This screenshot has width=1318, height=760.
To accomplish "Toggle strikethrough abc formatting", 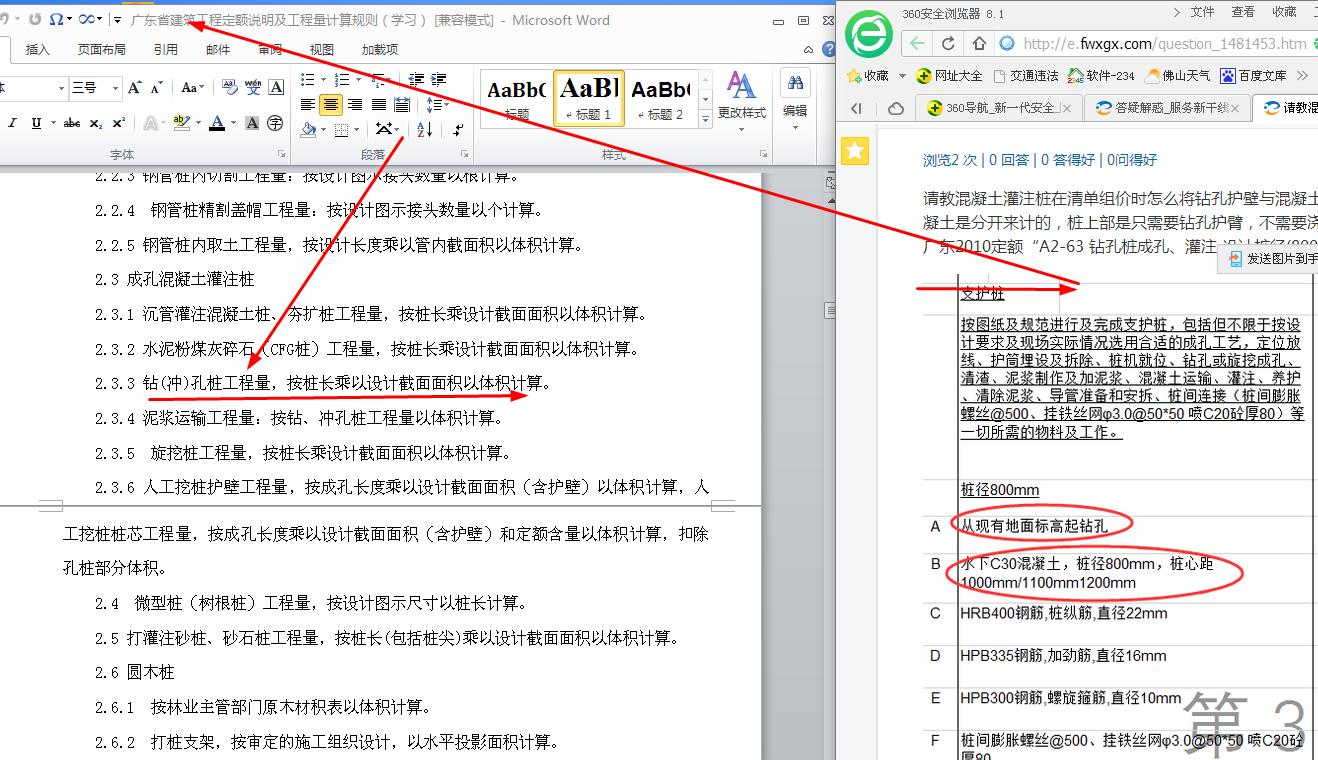I will (72, 123).
